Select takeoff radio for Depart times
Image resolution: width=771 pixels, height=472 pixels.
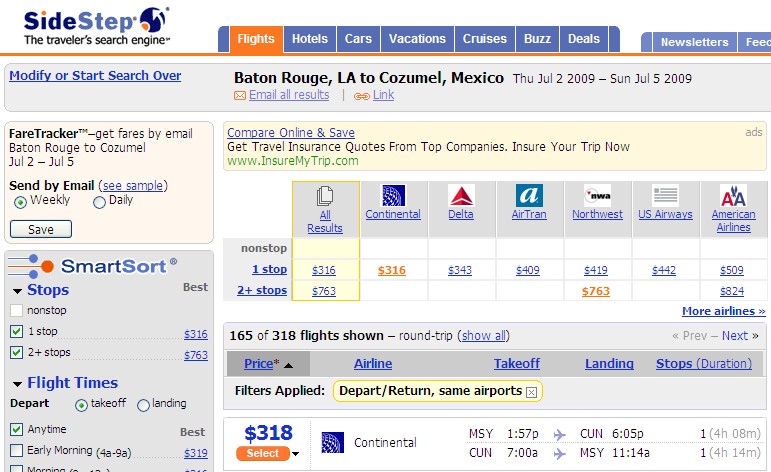pyautogui.click(x=81, y=405)
